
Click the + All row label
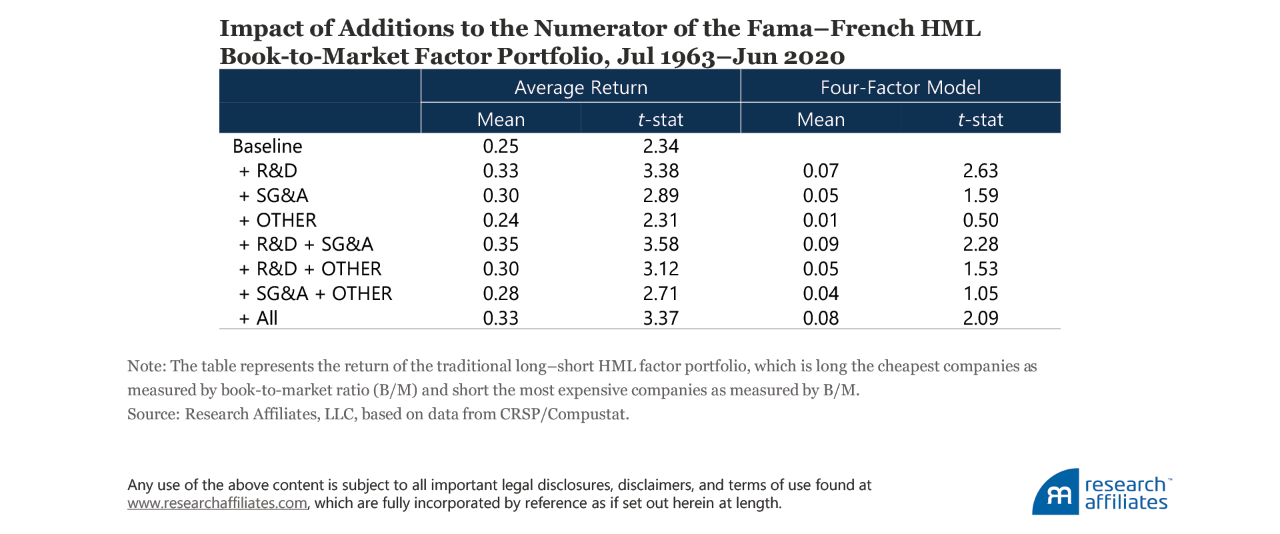(x=259, y=318)
